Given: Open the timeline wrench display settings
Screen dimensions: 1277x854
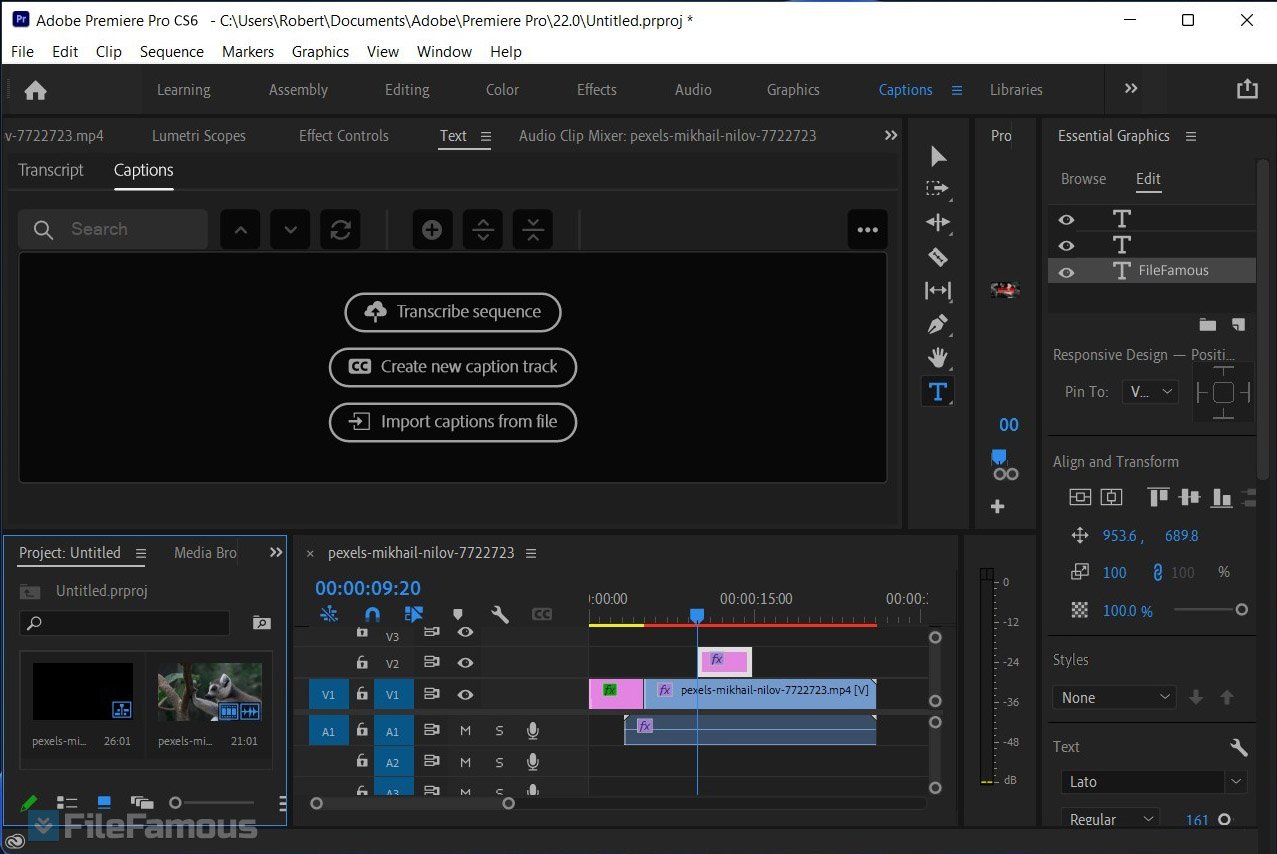Looking at the screenshot, I should point(500,614).
